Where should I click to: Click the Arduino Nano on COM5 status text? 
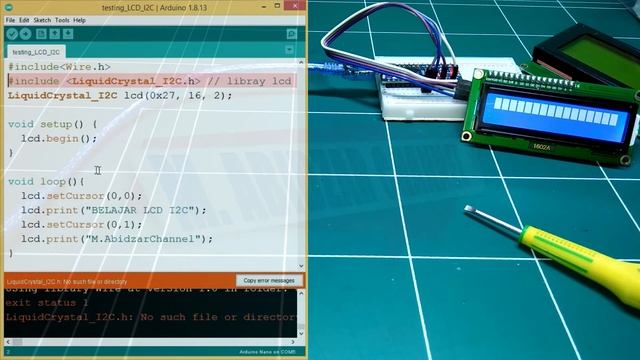[x=267, y=352]
